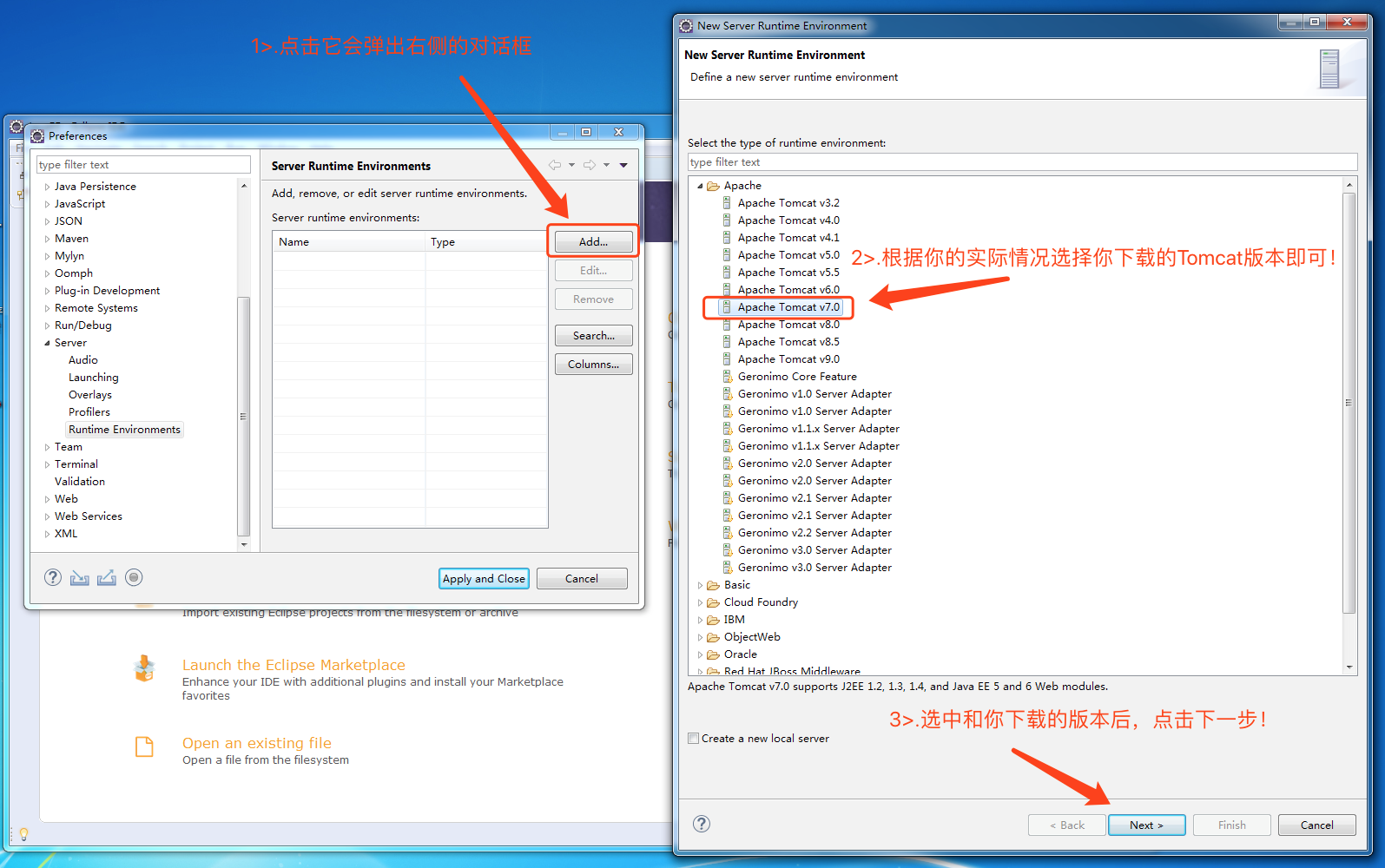Click the Oracle folder icon
Image resolution: width=1385 pixels, height=868 pixels.
(x=714, y=654)
